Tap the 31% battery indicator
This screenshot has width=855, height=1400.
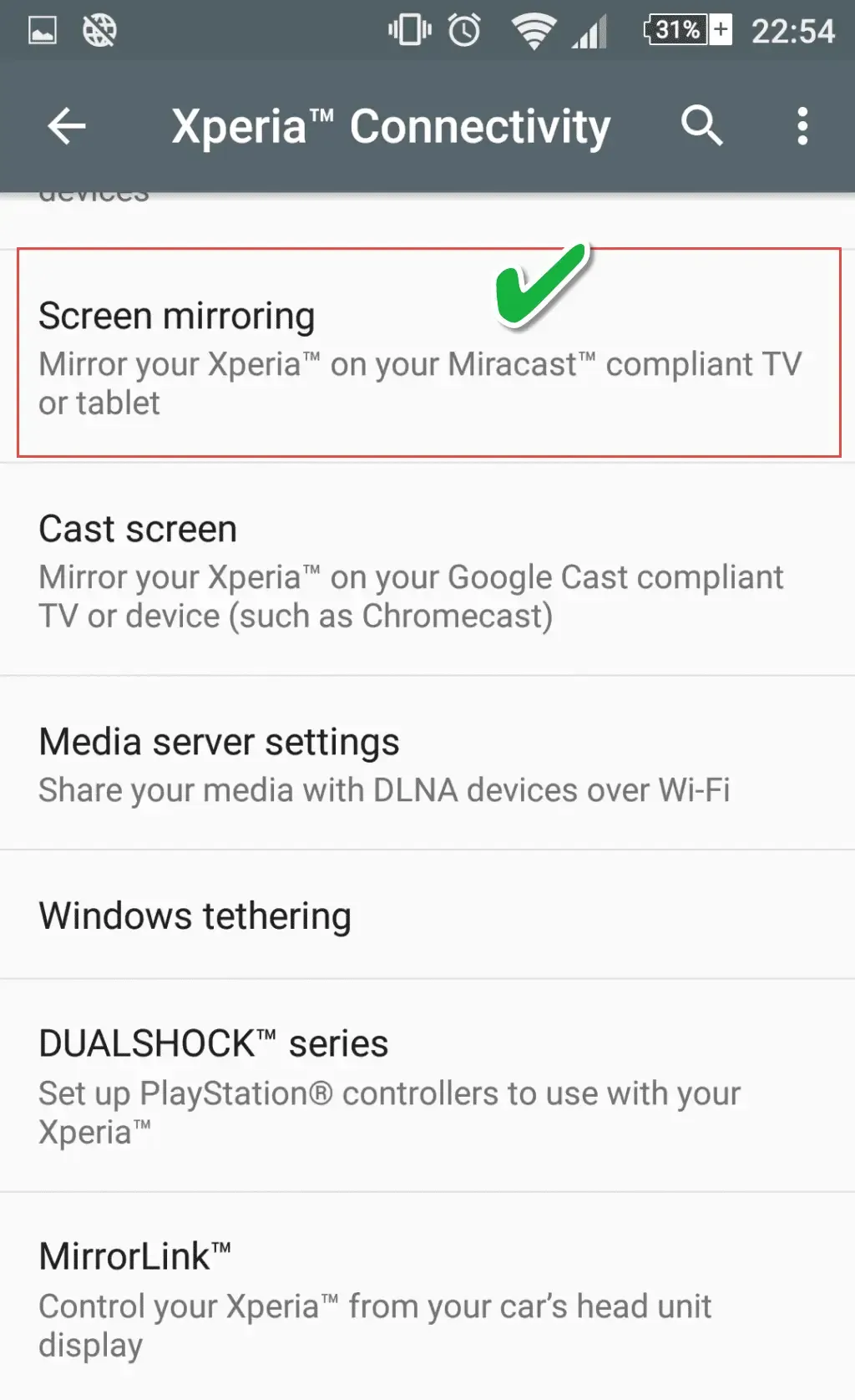pyautogui.click(x=688, y=30)
